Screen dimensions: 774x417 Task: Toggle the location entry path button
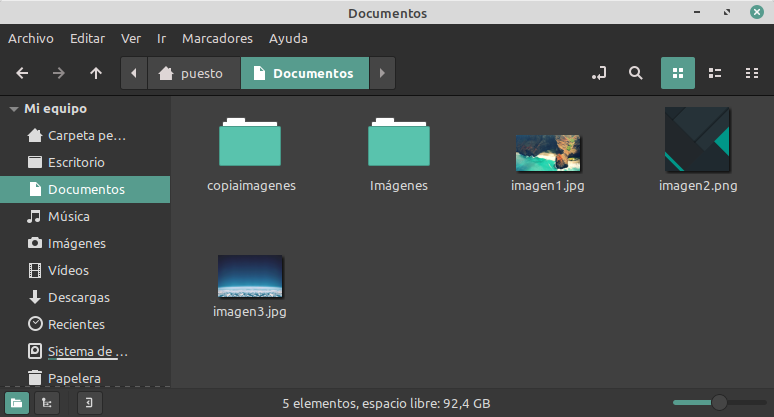coord(599,73)
